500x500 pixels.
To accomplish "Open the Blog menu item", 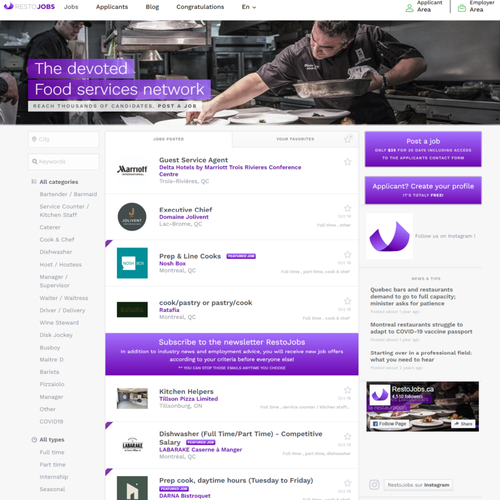I will pos(152,7).
